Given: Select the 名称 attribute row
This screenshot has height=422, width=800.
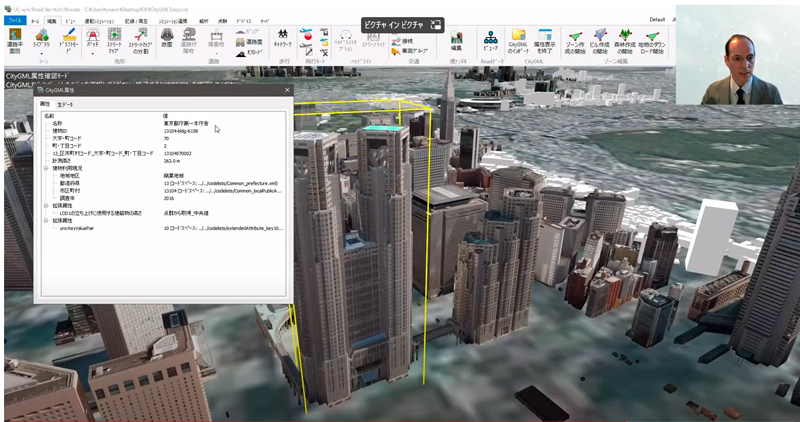Looking at the screenshot, I should click(x=60, y=123).
